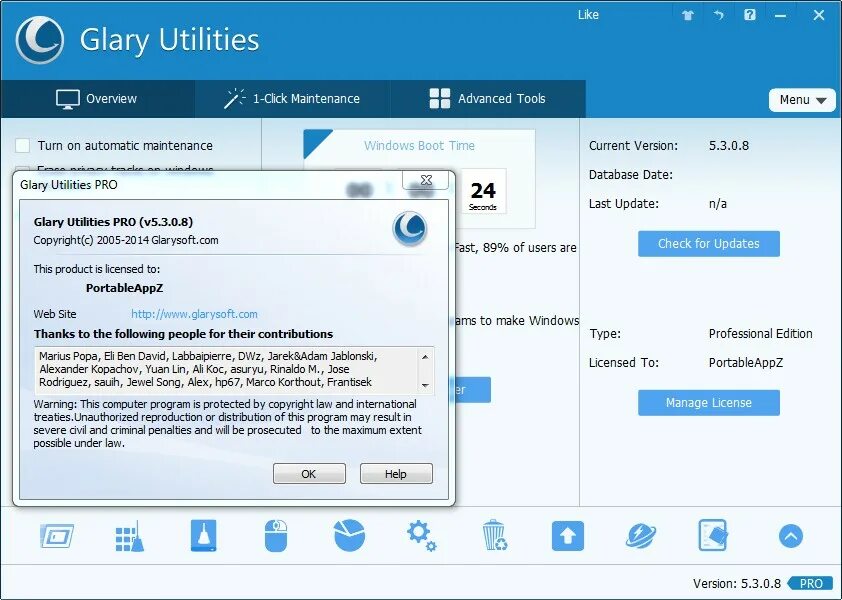
Task: Switch to the 1-Click Maintenance tab
Action: 294,99
